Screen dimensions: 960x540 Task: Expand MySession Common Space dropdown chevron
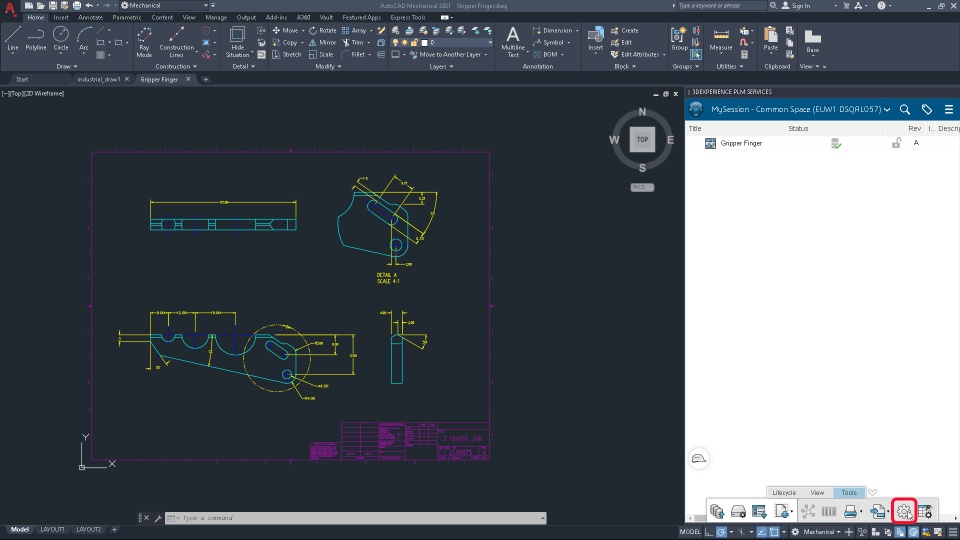pyautogui.click(x=887, y=109)
